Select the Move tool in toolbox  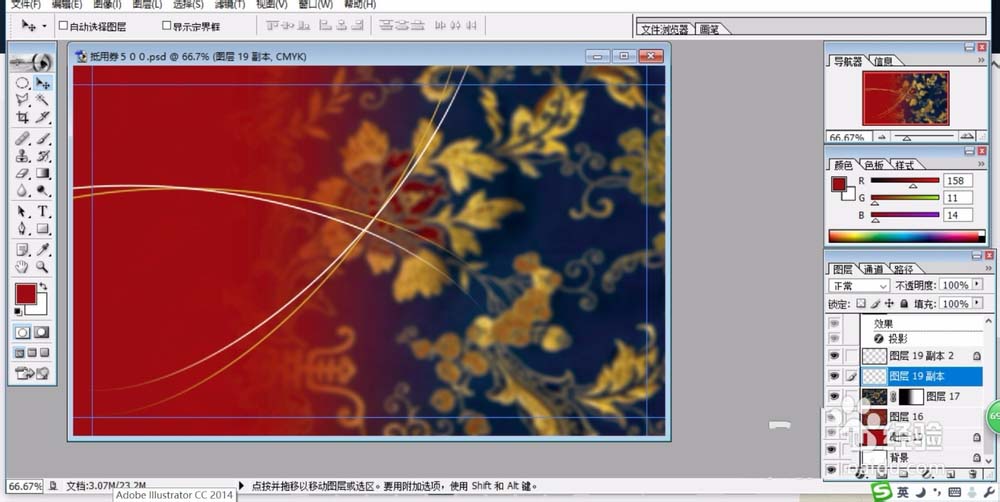click(x=43, y=83)
